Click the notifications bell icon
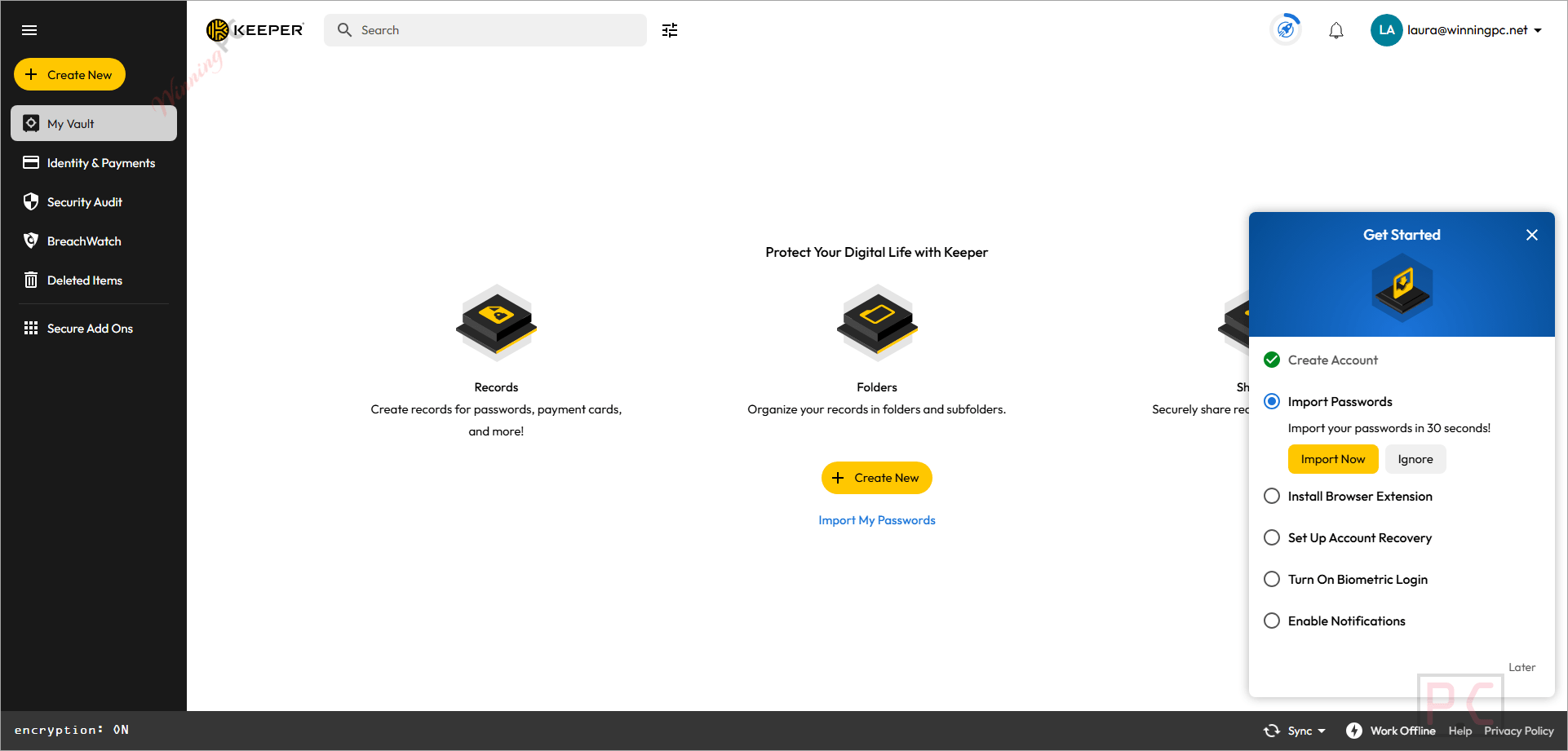1568x751 pixels. 1336,31
